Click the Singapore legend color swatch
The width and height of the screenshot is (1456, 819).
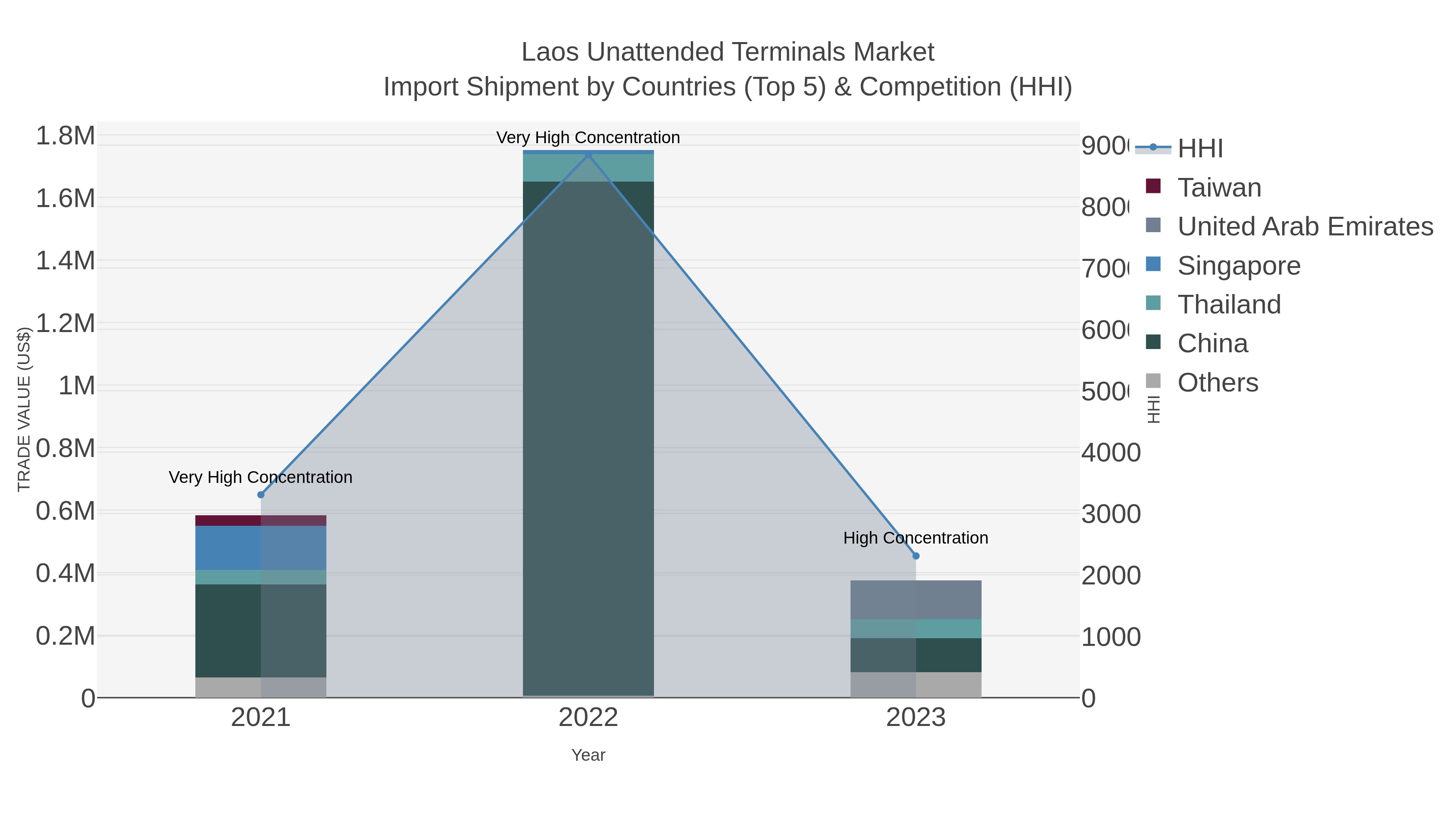click(x=1153, y=264)
